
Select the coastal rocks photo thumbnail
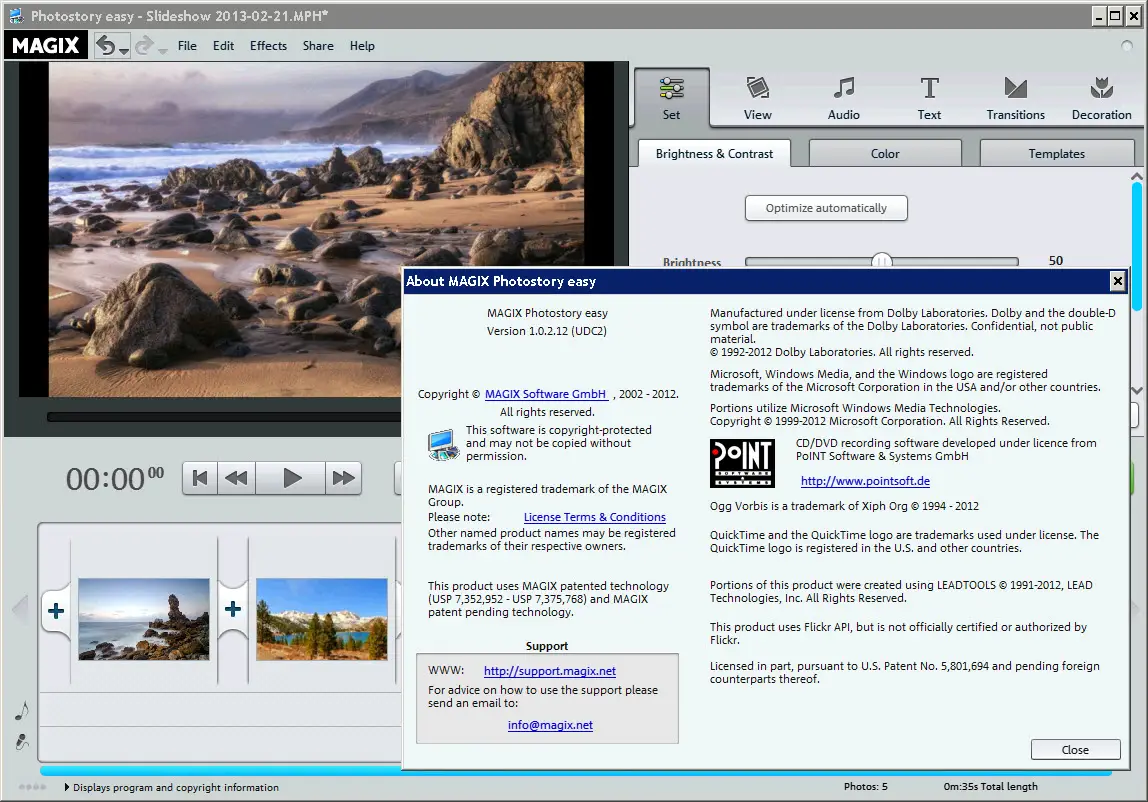144,619
